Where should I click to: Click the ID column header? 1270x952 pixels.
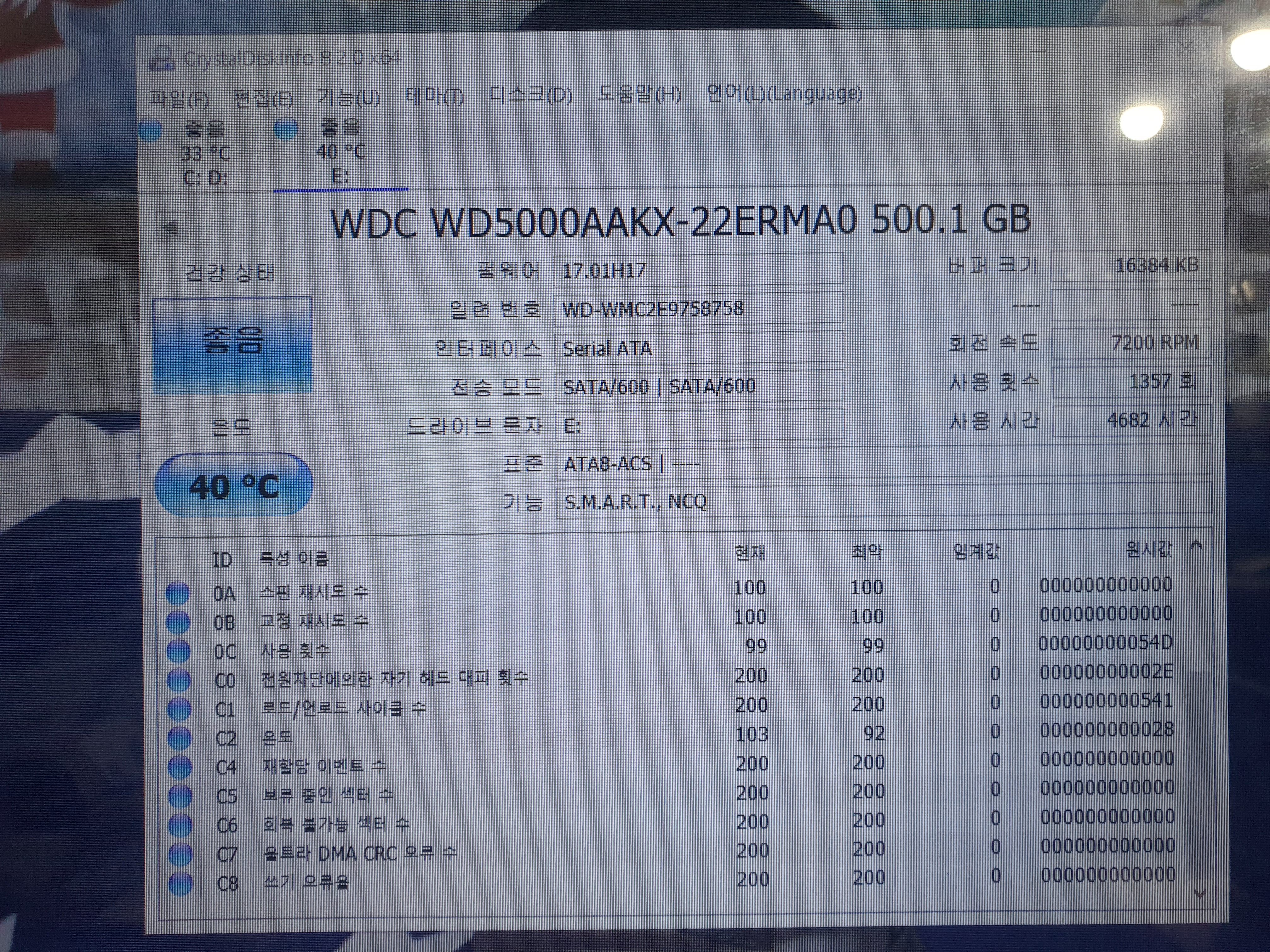222,559
